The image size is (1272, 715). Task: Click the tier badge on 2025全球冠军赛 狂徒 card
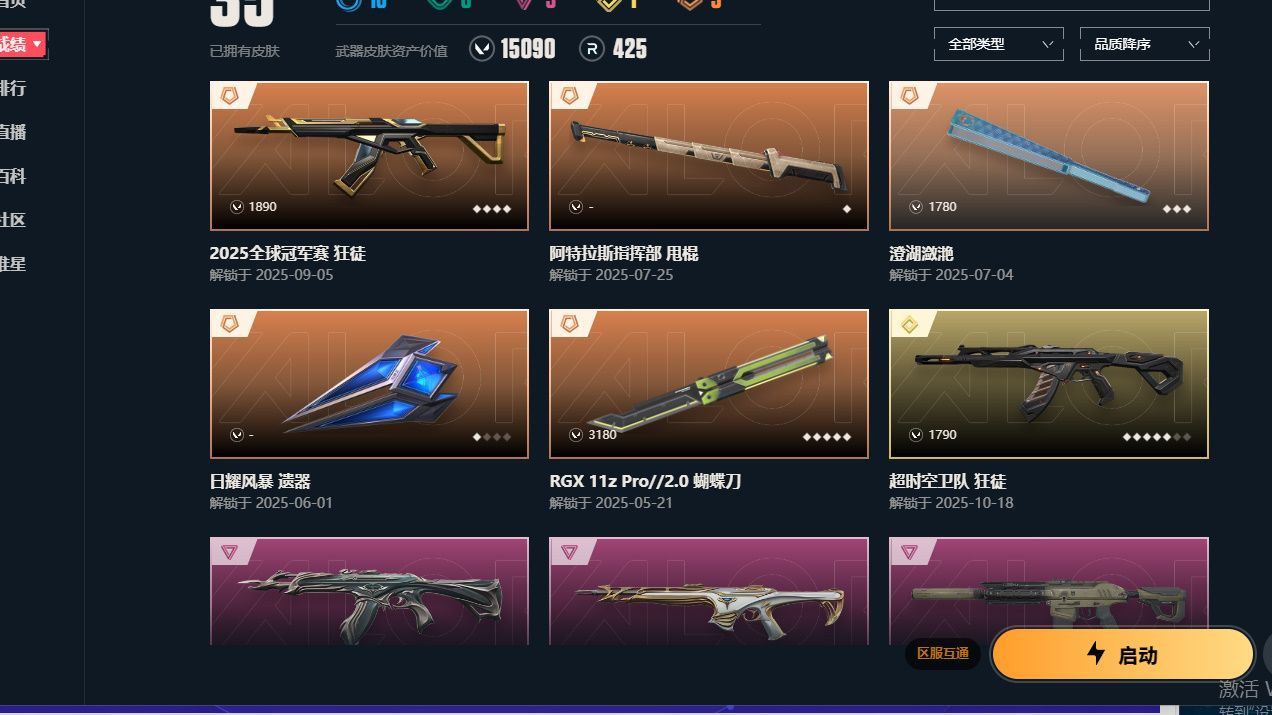(x=230, y=96)
